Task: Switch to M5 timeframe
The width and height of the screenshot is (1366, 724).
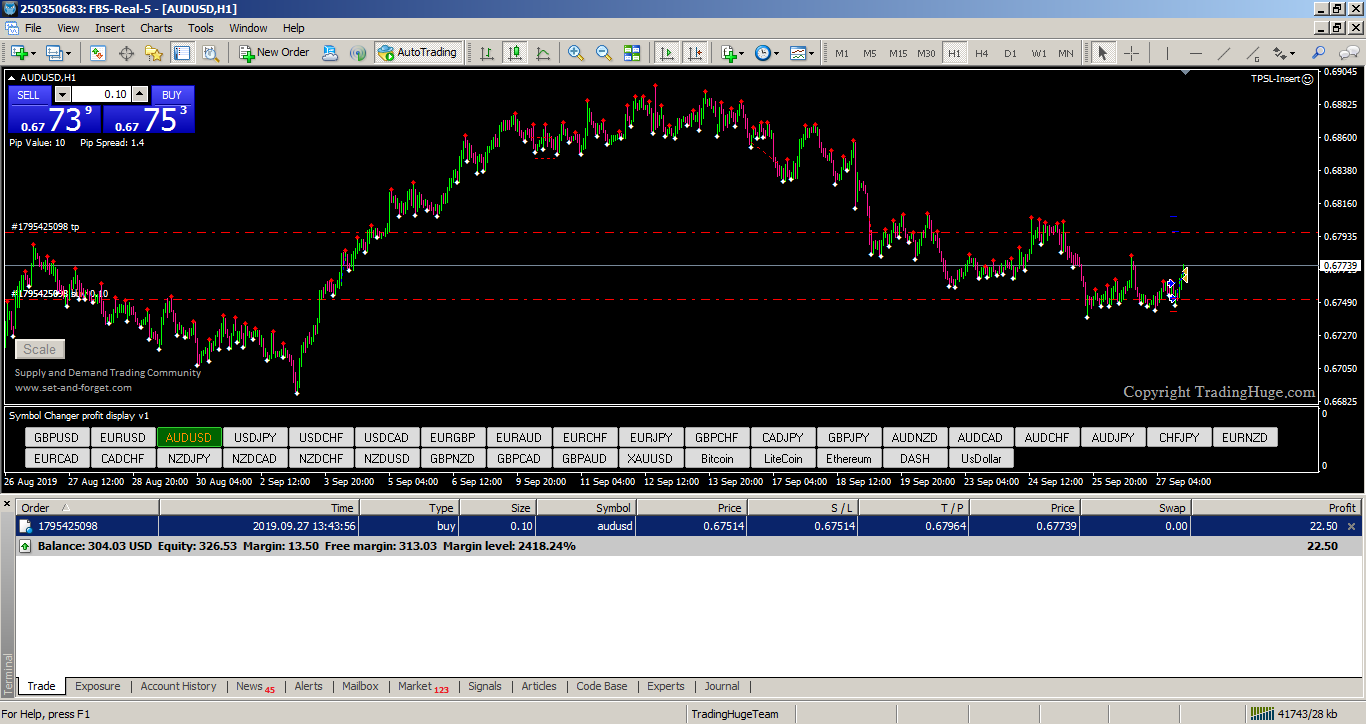Action: (870, 53)
